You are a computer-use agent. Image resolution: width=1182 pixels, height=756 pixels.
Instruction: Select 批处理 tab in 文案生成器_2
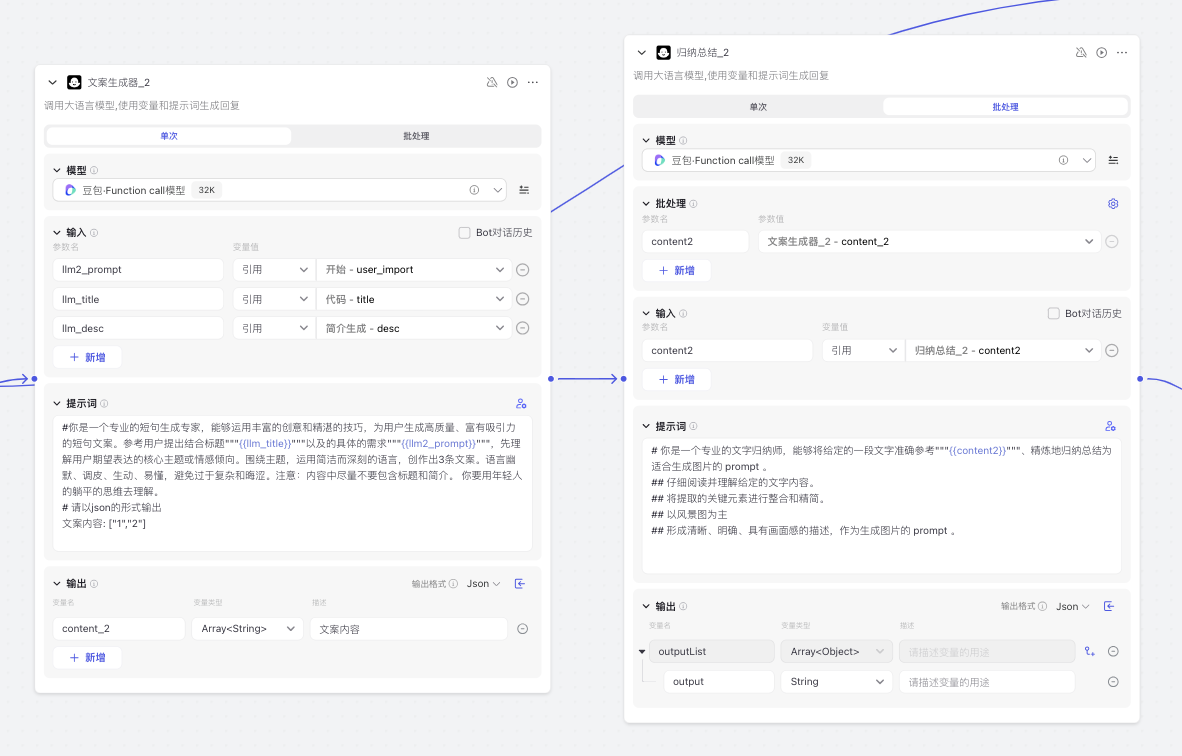tap(416, 136)
